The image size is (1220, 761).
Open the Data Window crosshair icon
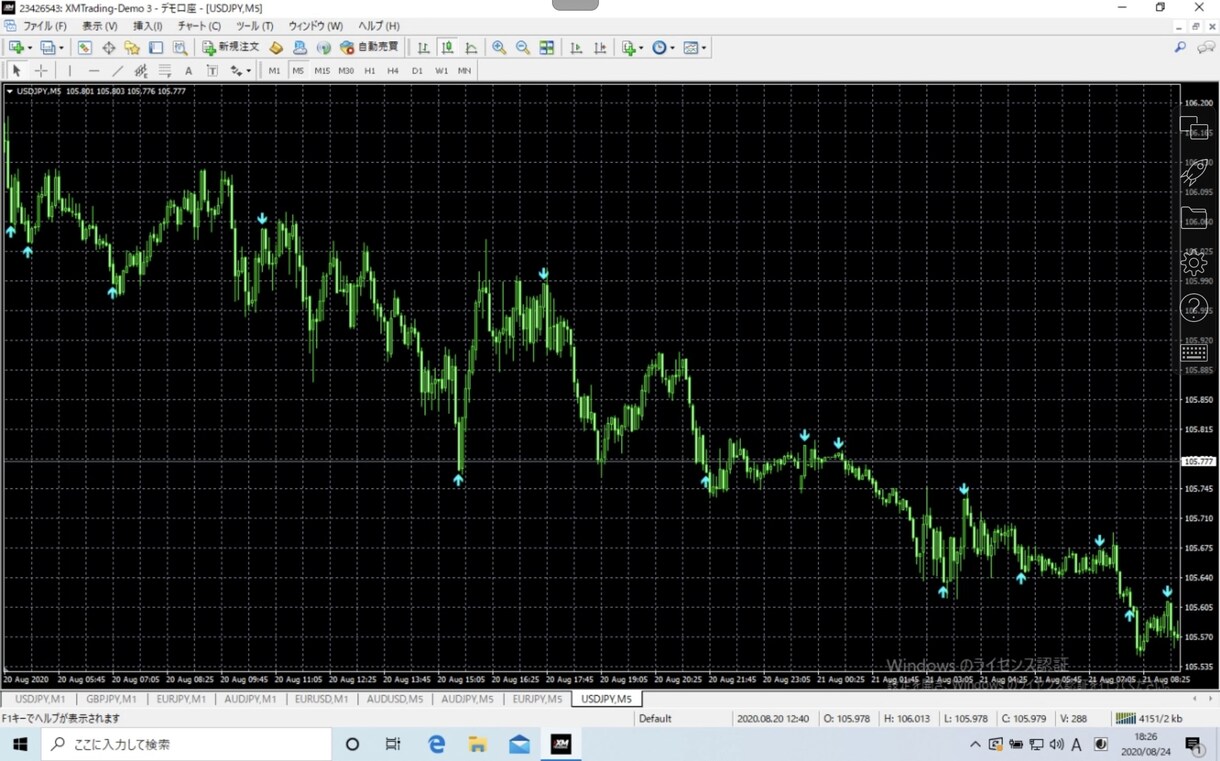(x=108, y=47)
